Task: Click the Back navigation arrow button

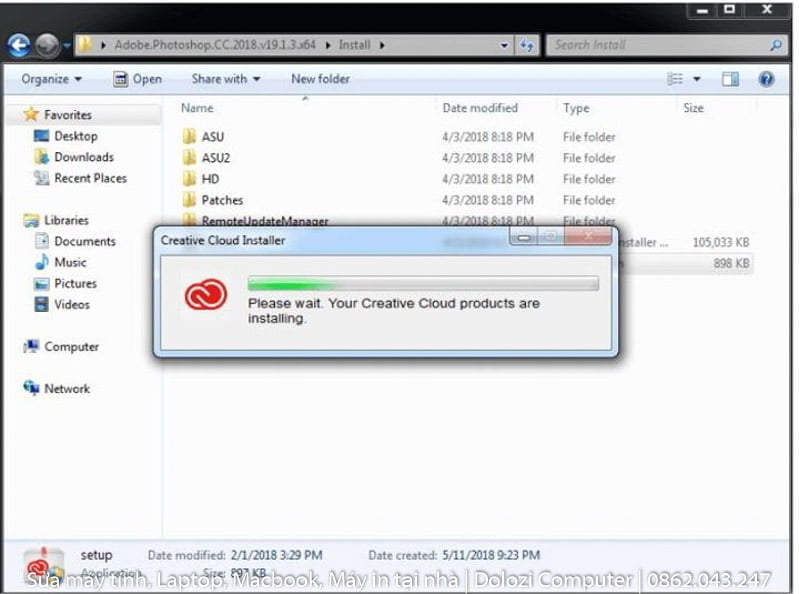Action: pos(18,45)
